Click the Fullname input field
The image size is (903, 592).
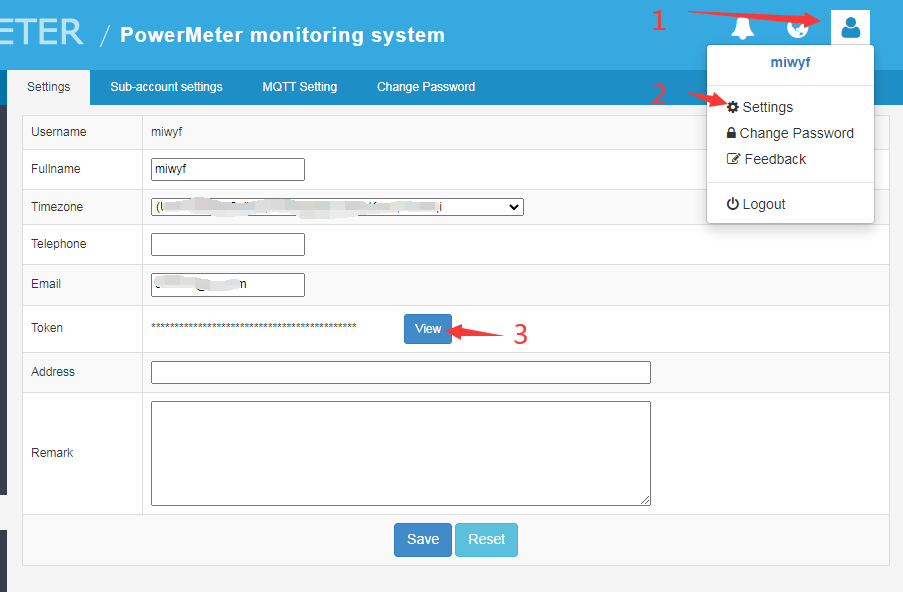(227, 169)
